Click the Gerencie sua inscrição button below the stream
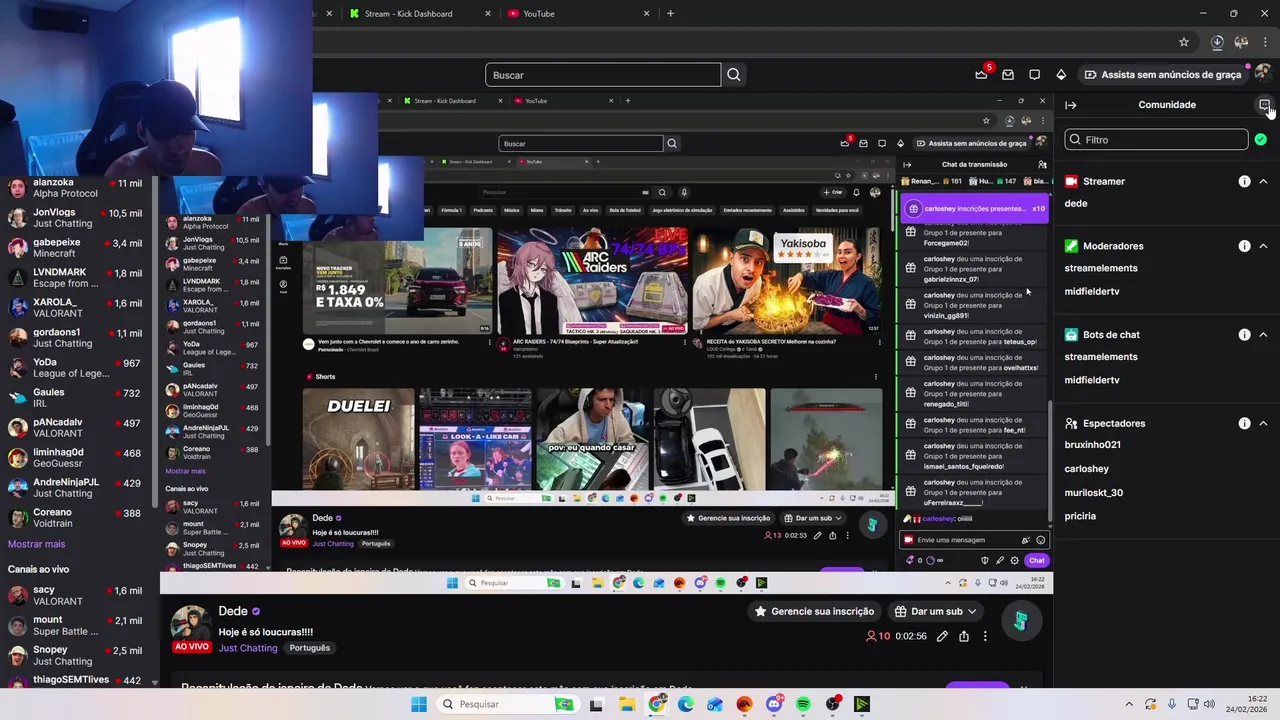 click(814, 611)
